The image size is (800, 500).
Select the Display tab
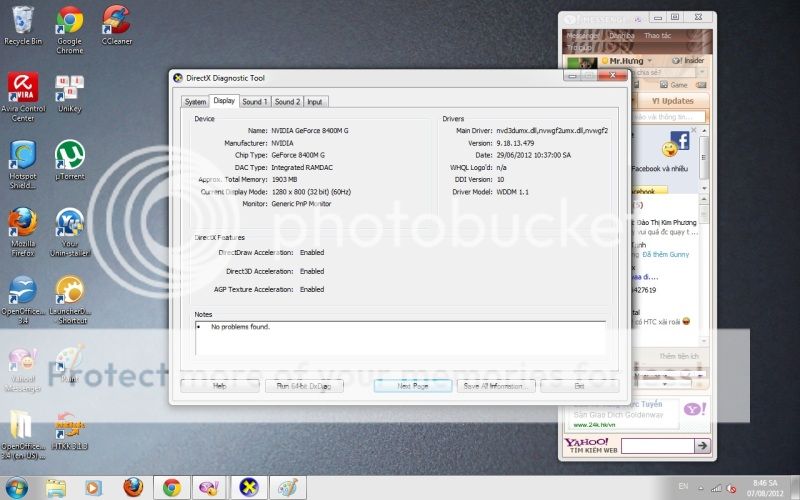pos(224,101)
